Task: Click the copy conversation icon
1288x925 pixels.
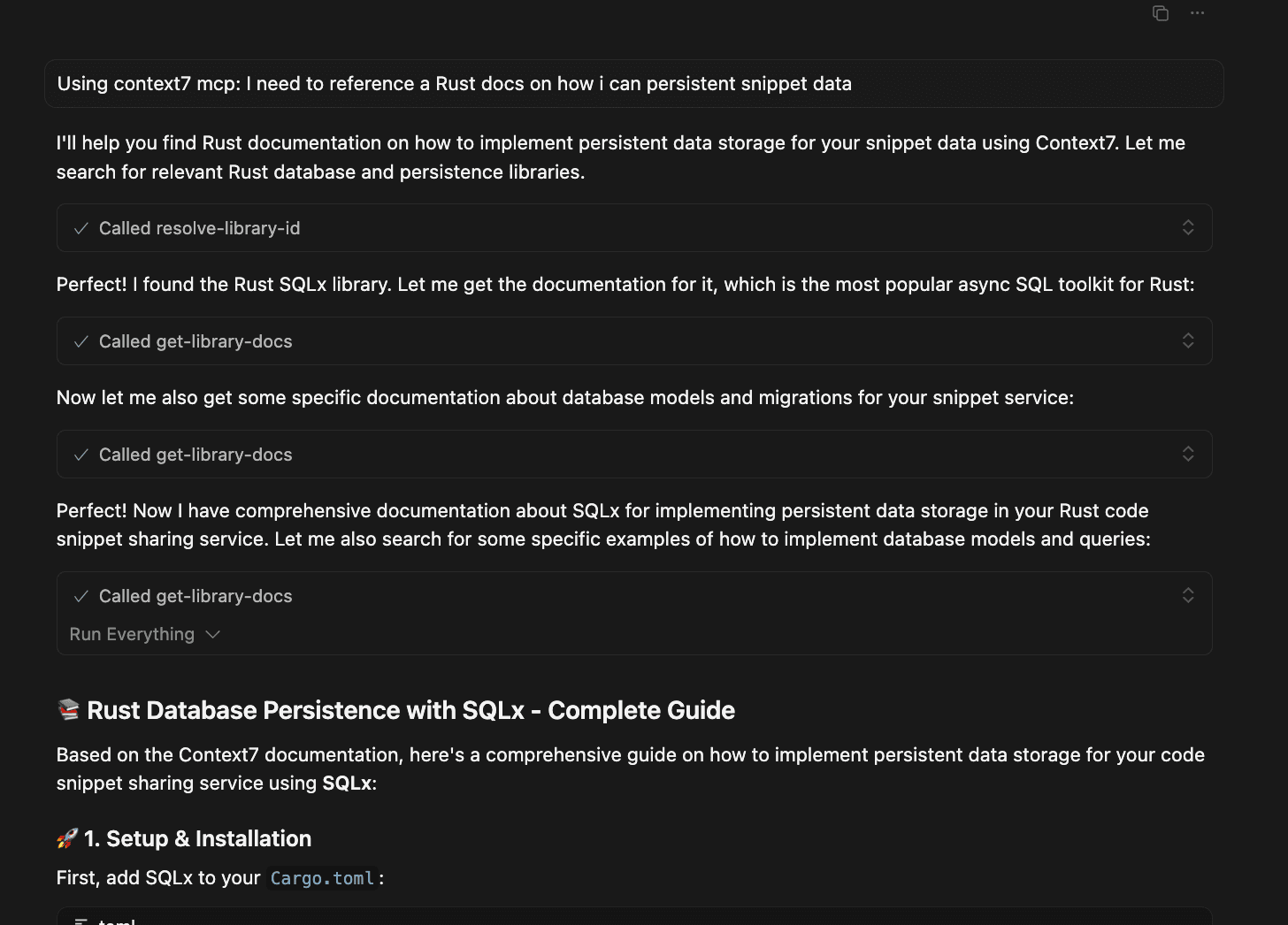Action: pos(1160,13)
